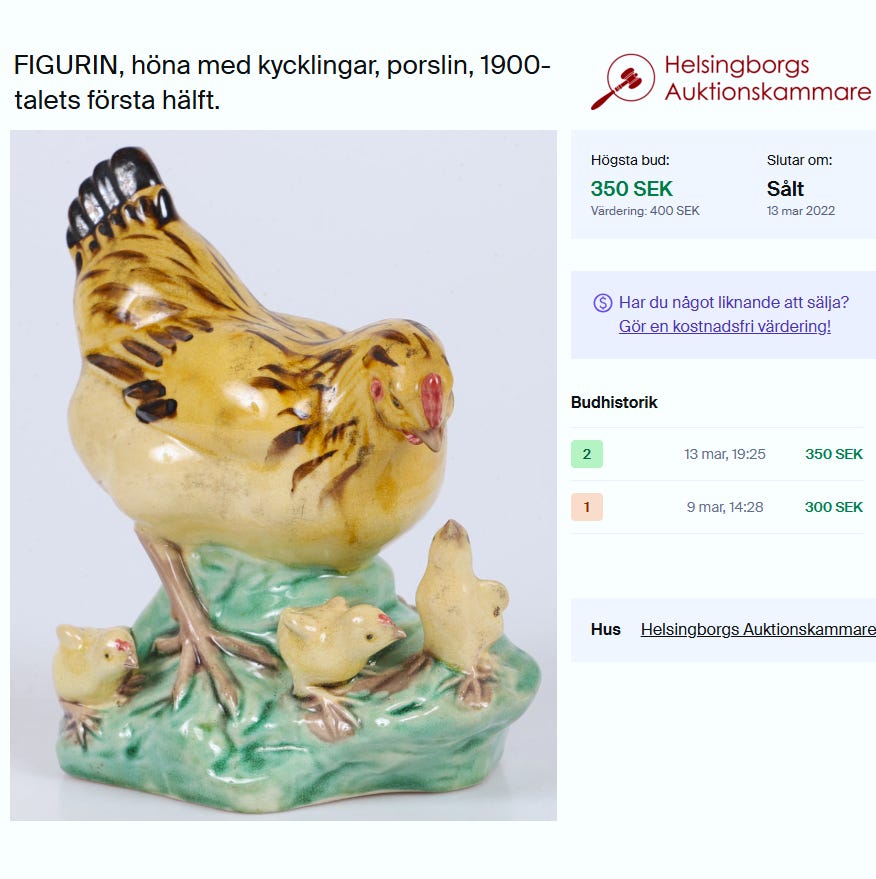Click 'Gör en kostnadsfri värdering!' link
This screenshot has width=876, height=879.
tap(725, 326)
